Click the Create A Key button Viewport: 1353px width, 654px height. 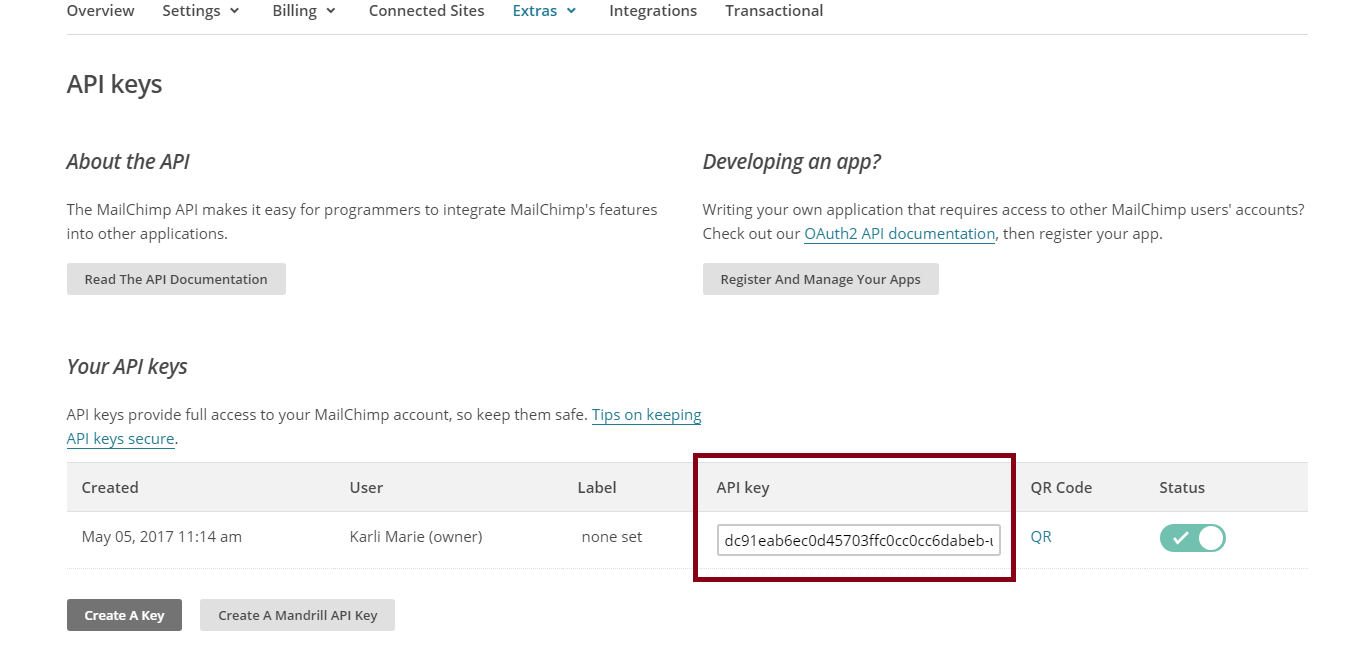[124, 615]
